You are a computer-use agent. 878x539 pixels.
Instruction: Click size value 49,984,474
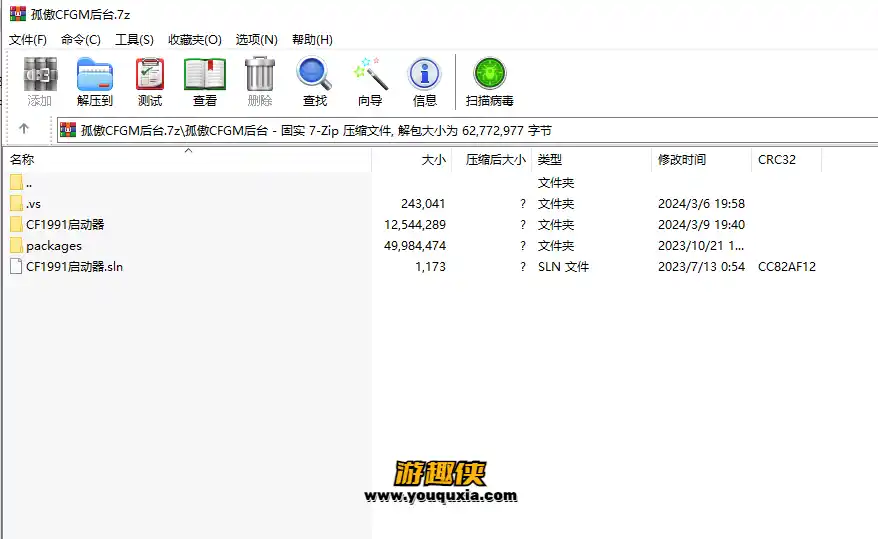(415, 246)
